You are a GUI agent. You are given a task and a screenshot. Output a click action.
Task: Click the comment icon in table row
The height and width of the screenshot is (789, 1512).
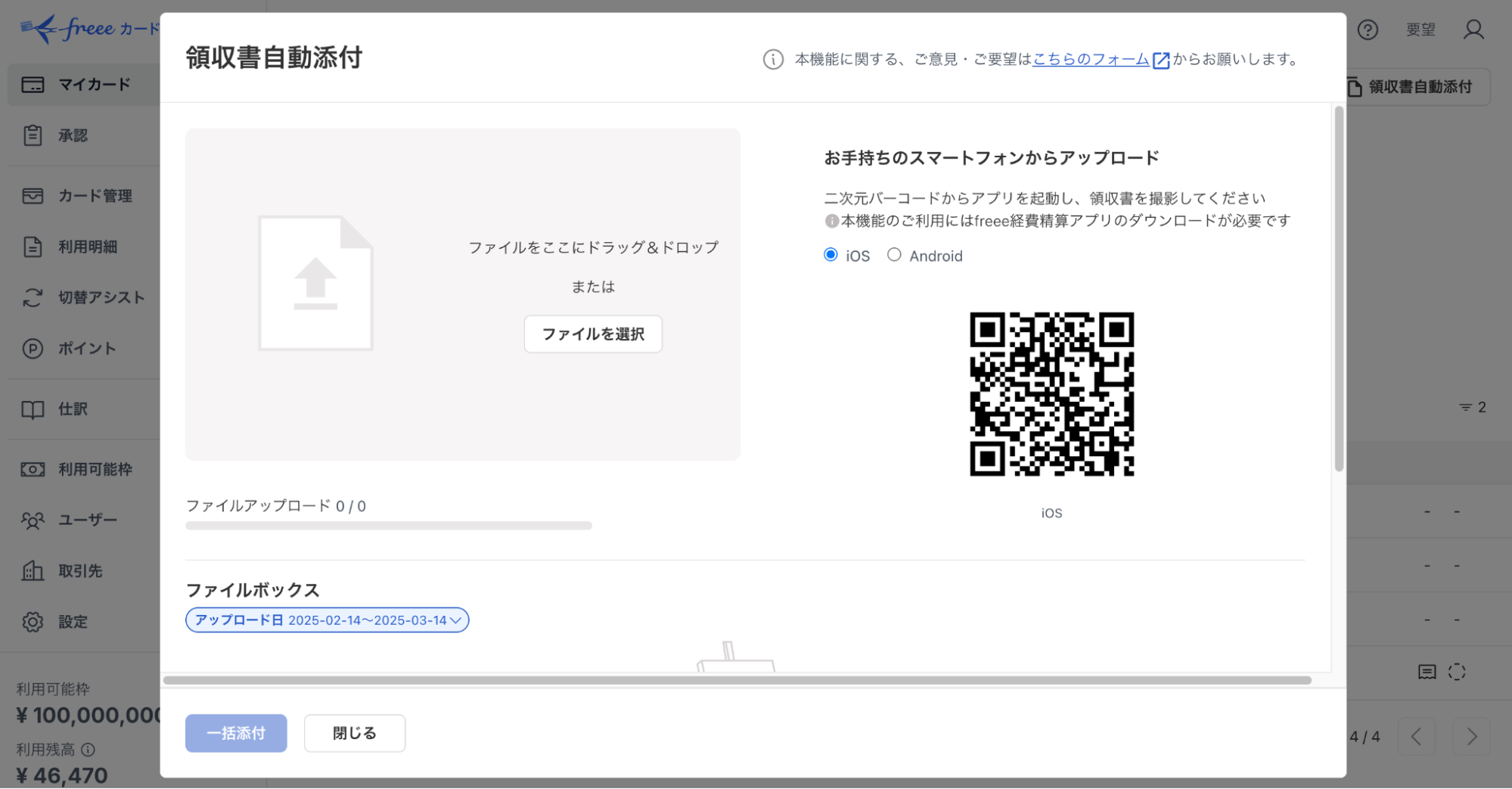point(1427,672)
